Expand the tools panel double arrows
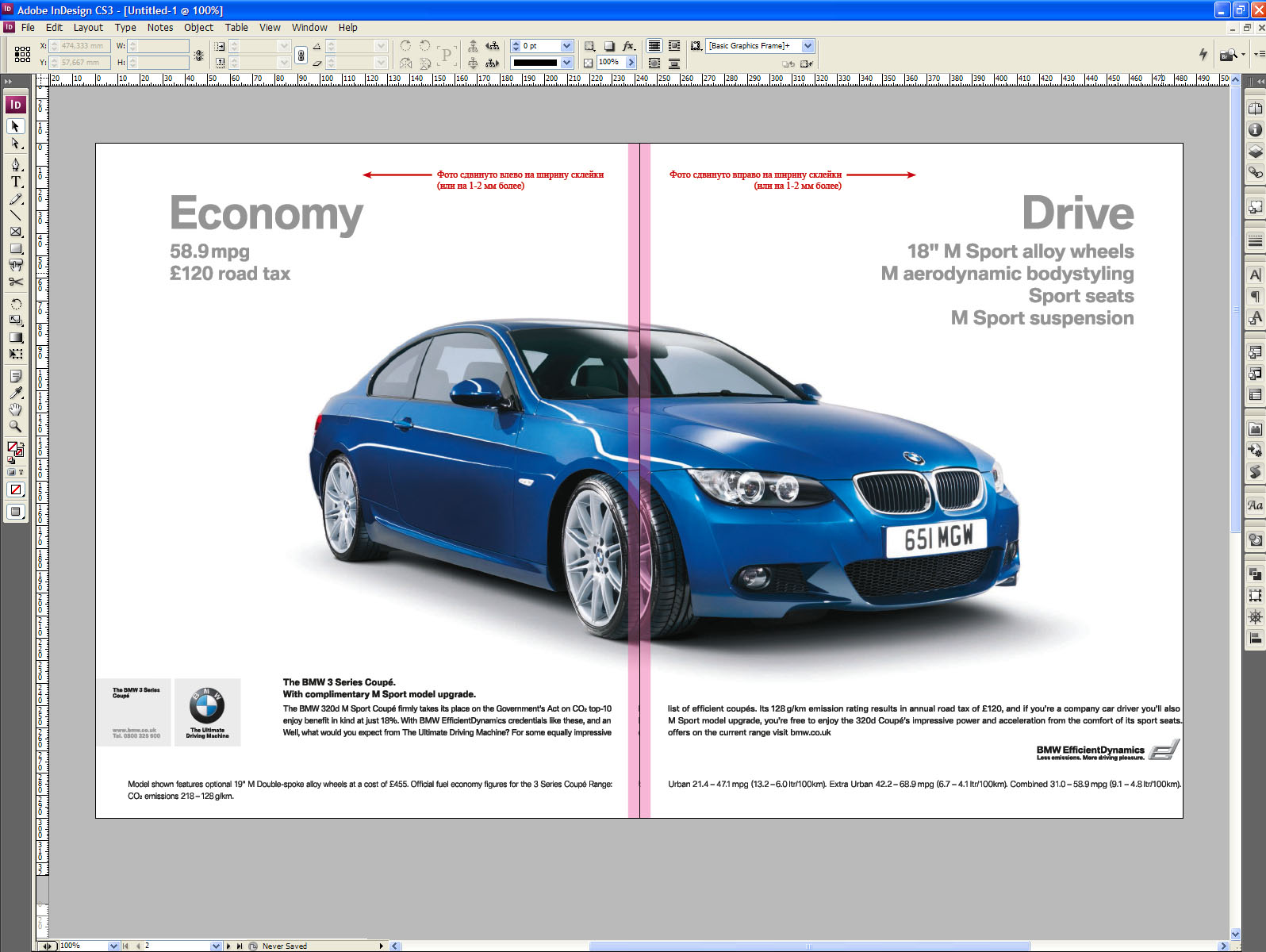1266x952 pixels. click(8, 81)
